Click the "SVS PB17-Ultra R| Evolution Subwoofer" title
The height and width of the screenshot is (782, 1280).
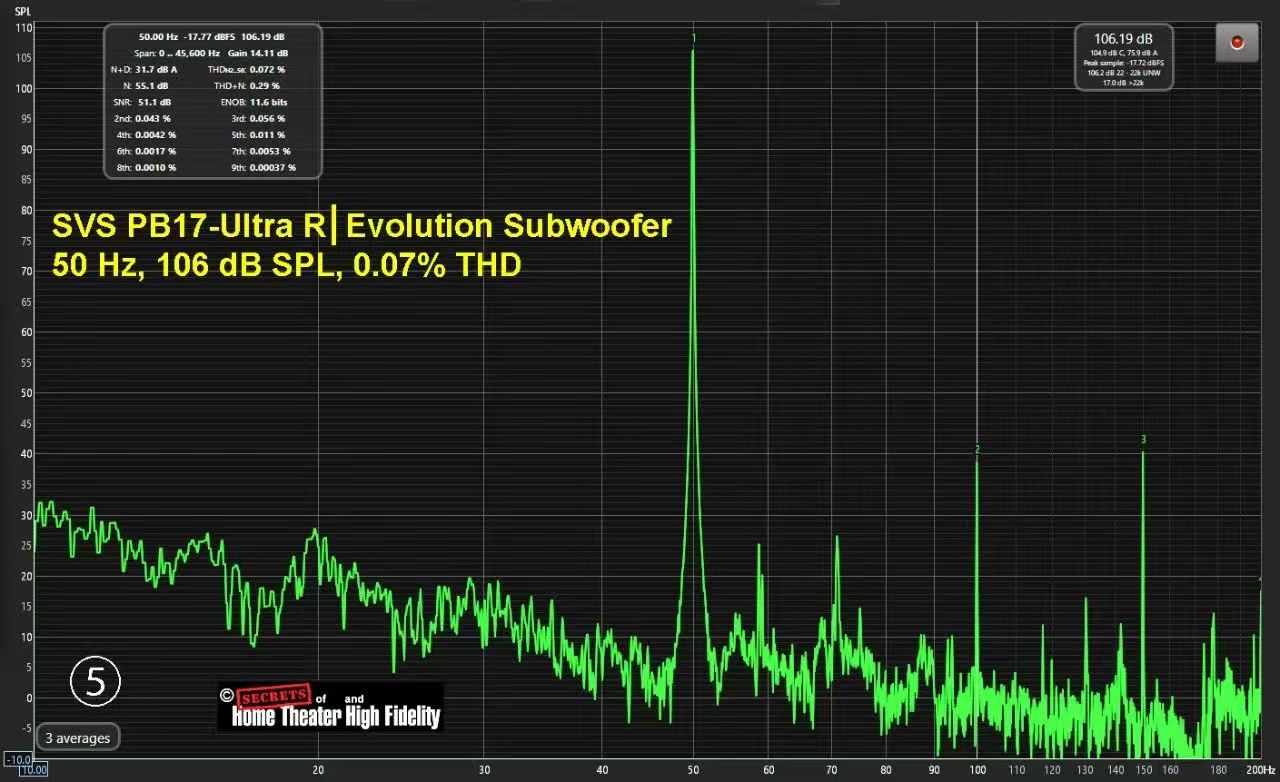coord(361,227)
